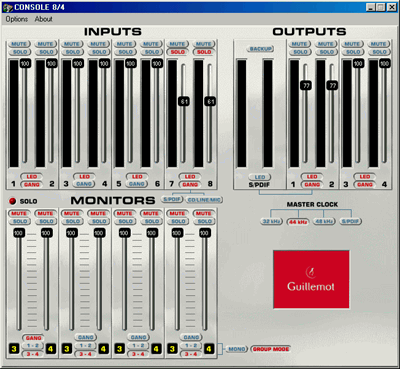Mute output channel 2

pyautogui.click(x=326, y=44)
